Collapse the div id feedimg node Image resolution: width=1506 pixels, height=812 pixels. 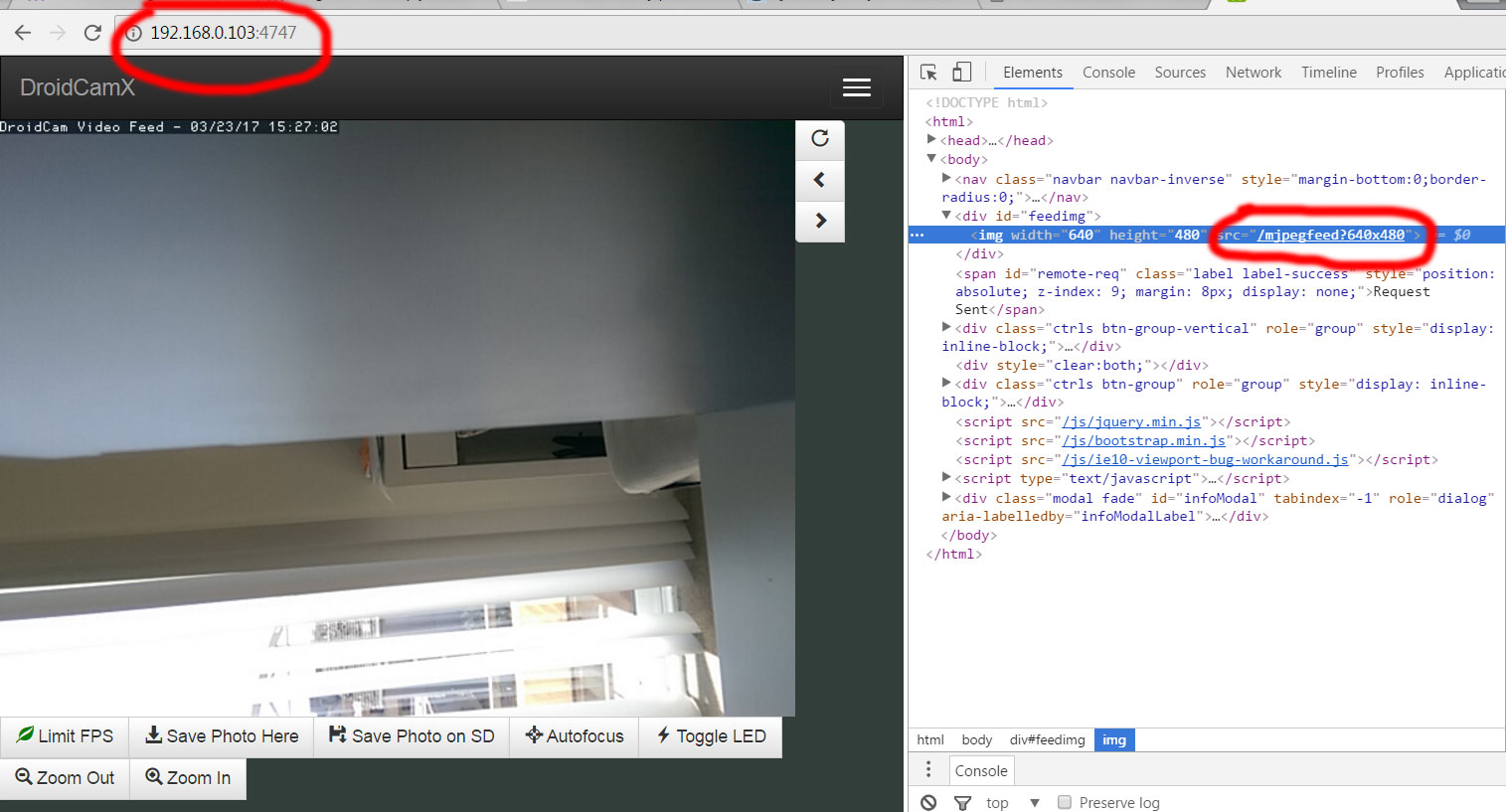click(946, 216)
